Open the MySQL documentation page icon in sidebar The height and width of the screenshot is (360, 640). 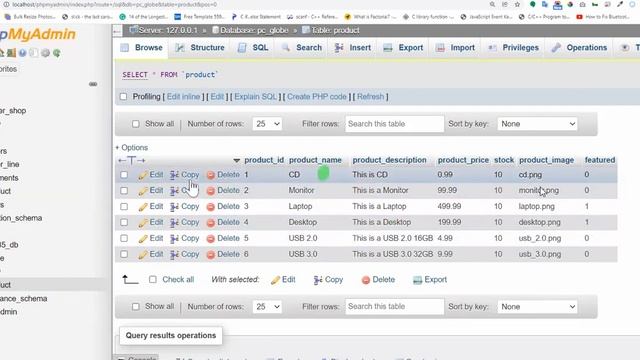tap(34, 53)
